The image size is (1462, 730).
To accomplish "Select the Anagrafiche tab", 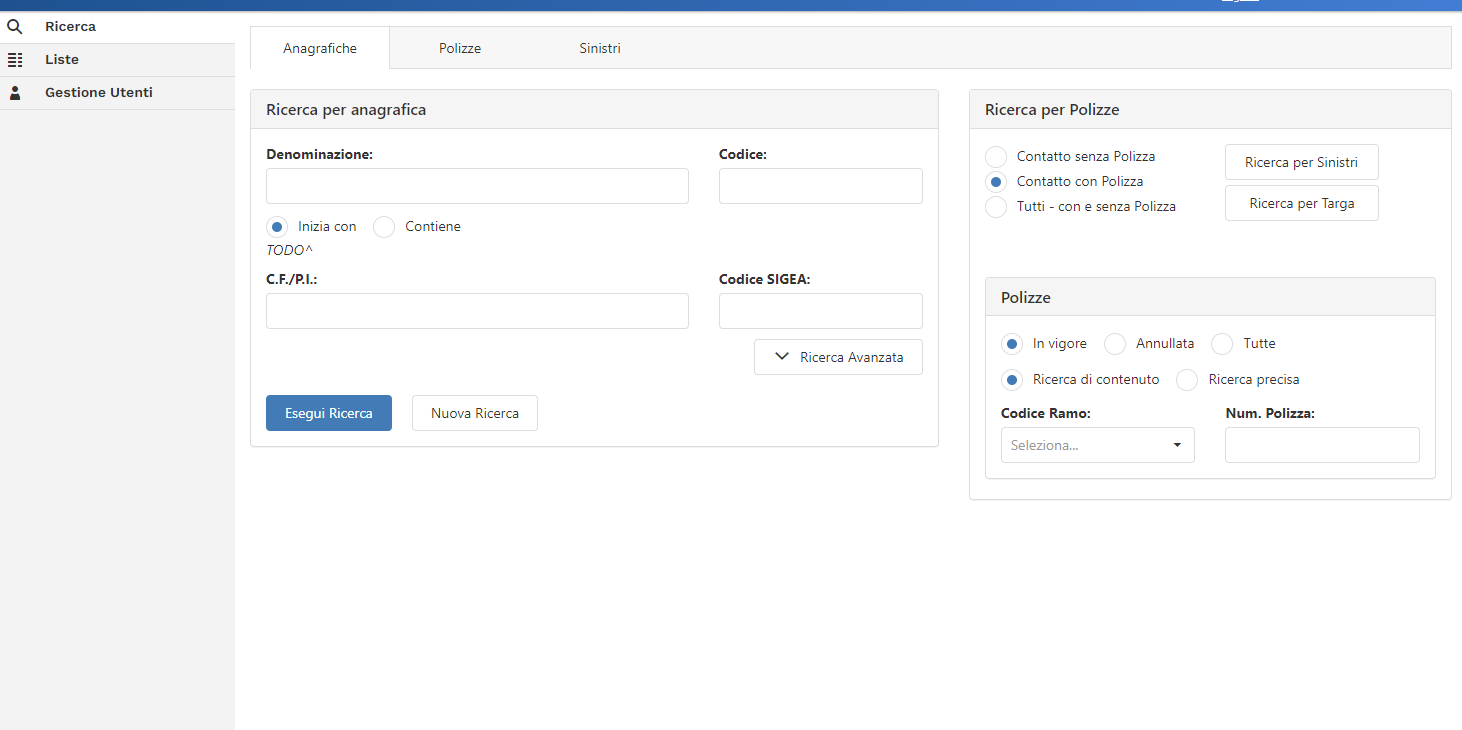I will pos(320,48).
